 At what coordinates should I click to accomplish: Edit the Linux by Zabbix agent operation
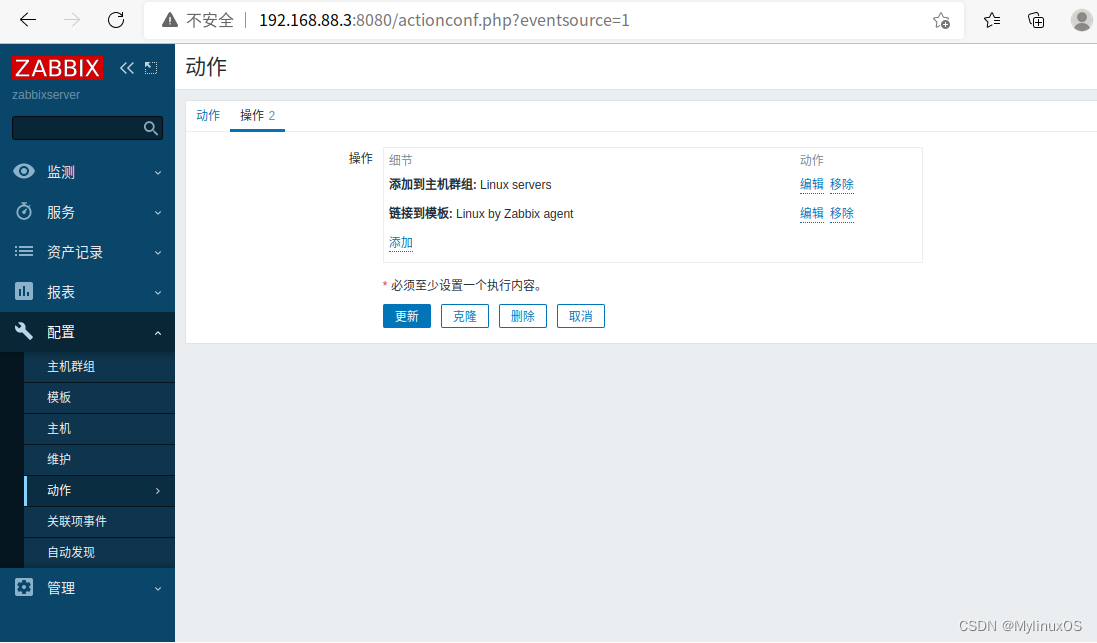click(812, 213)
